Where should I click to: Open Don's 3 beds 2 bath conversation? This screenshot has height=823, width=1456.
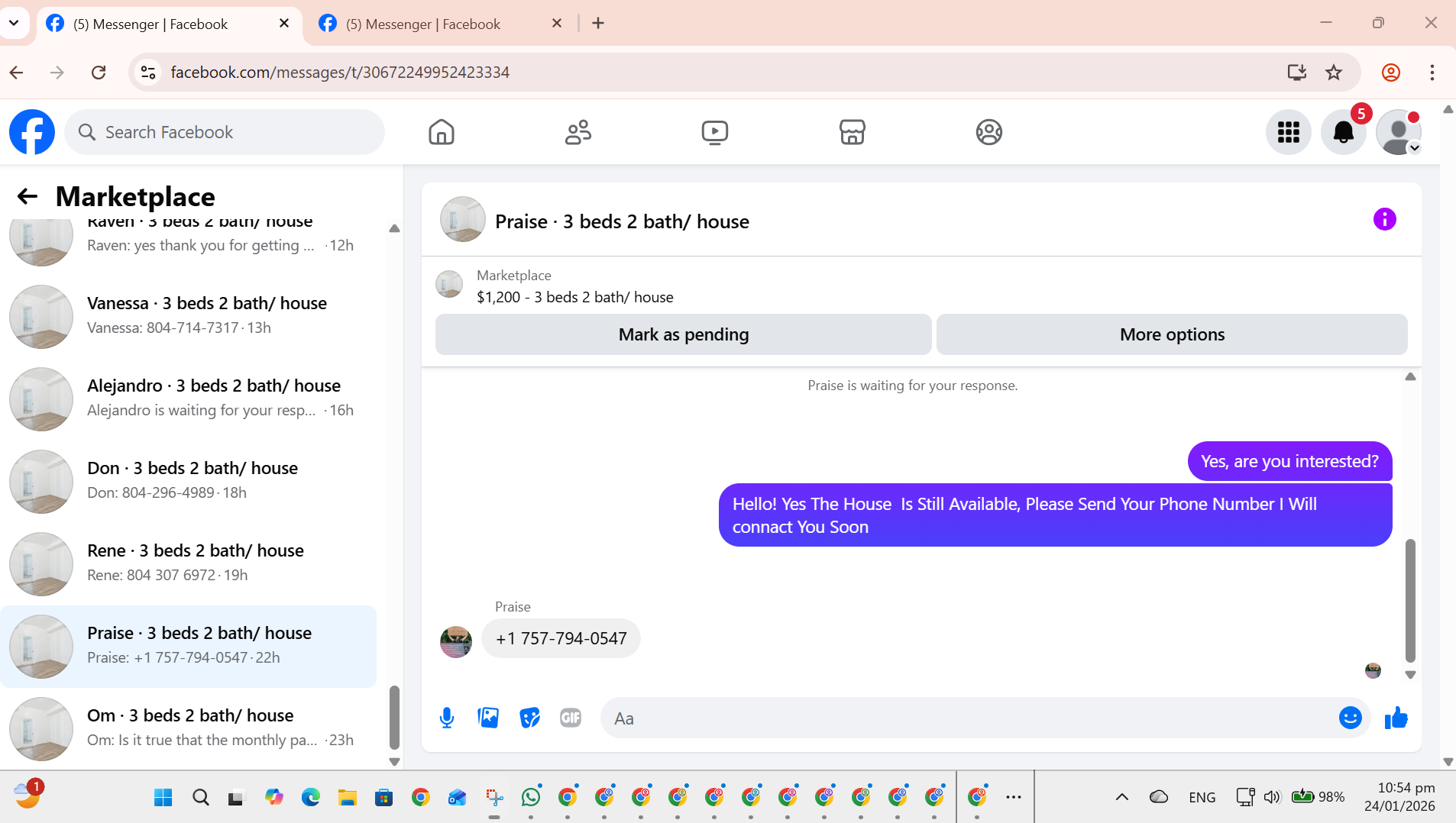189,481
